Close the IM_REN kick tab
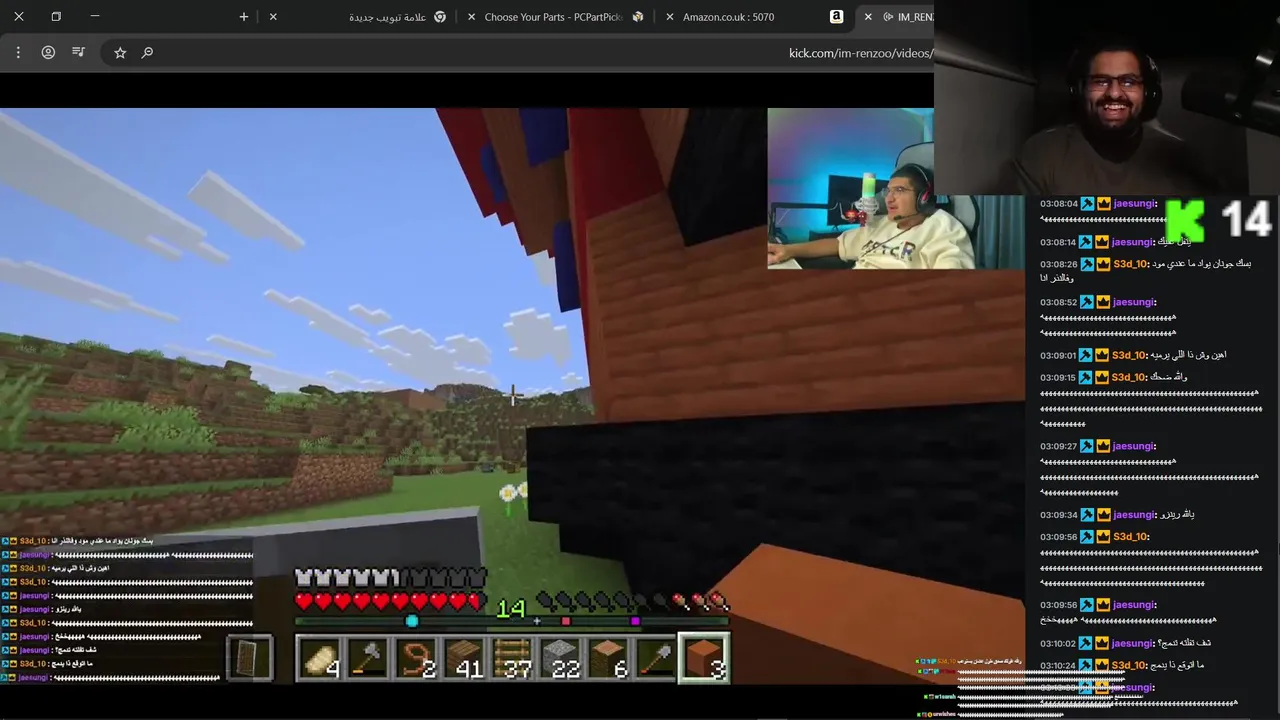Screen dimensions: 1280x720 (x=868, y=17)
